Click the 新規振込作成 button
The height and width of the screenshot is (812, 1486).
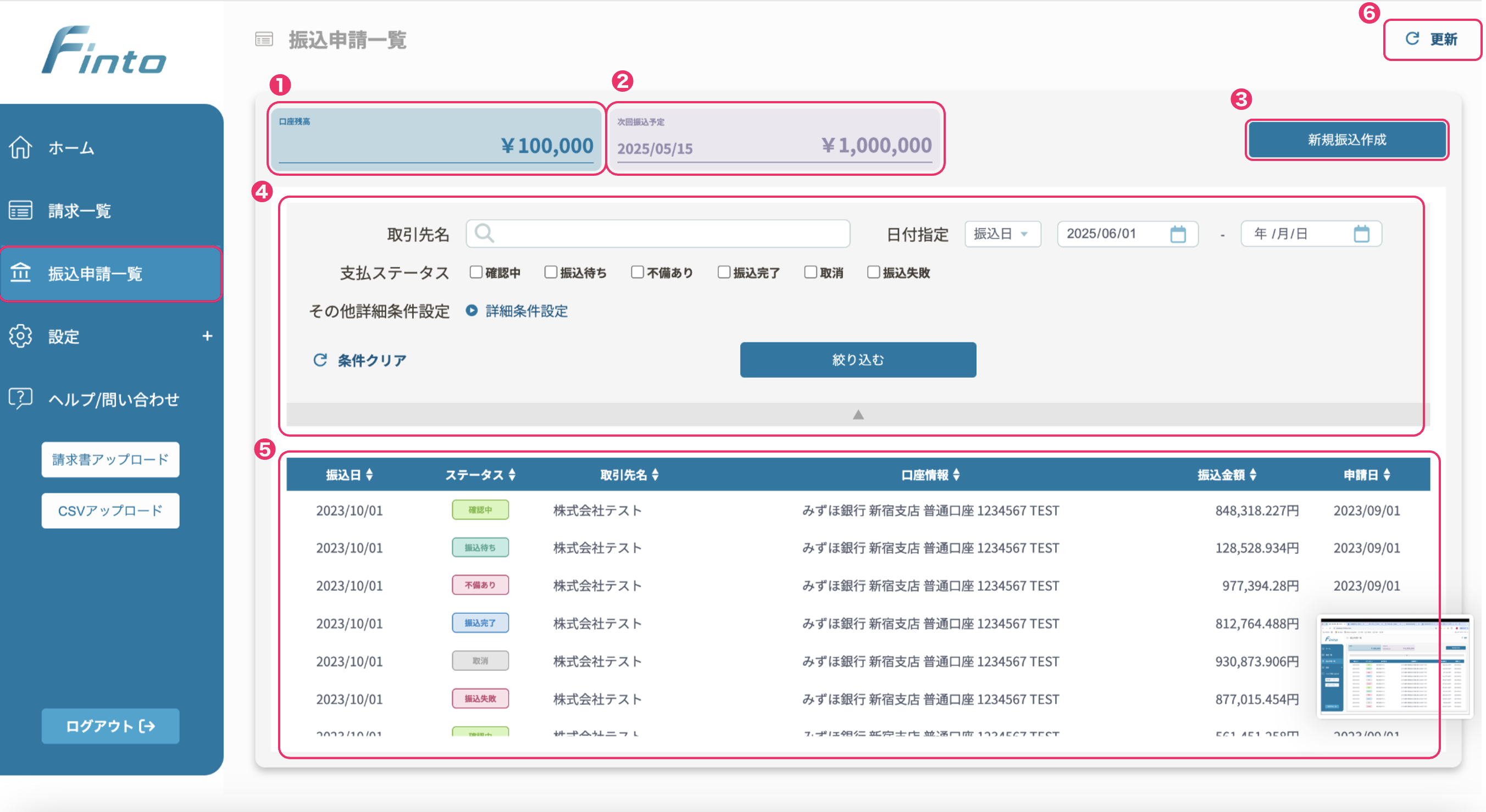1346,140
